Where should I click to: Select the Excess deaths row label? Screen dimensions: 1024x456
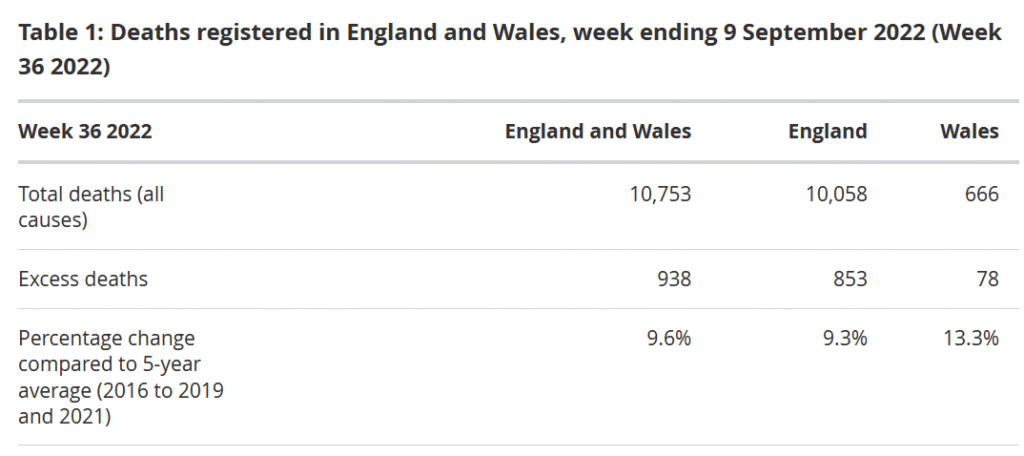(x=83, y=279)
